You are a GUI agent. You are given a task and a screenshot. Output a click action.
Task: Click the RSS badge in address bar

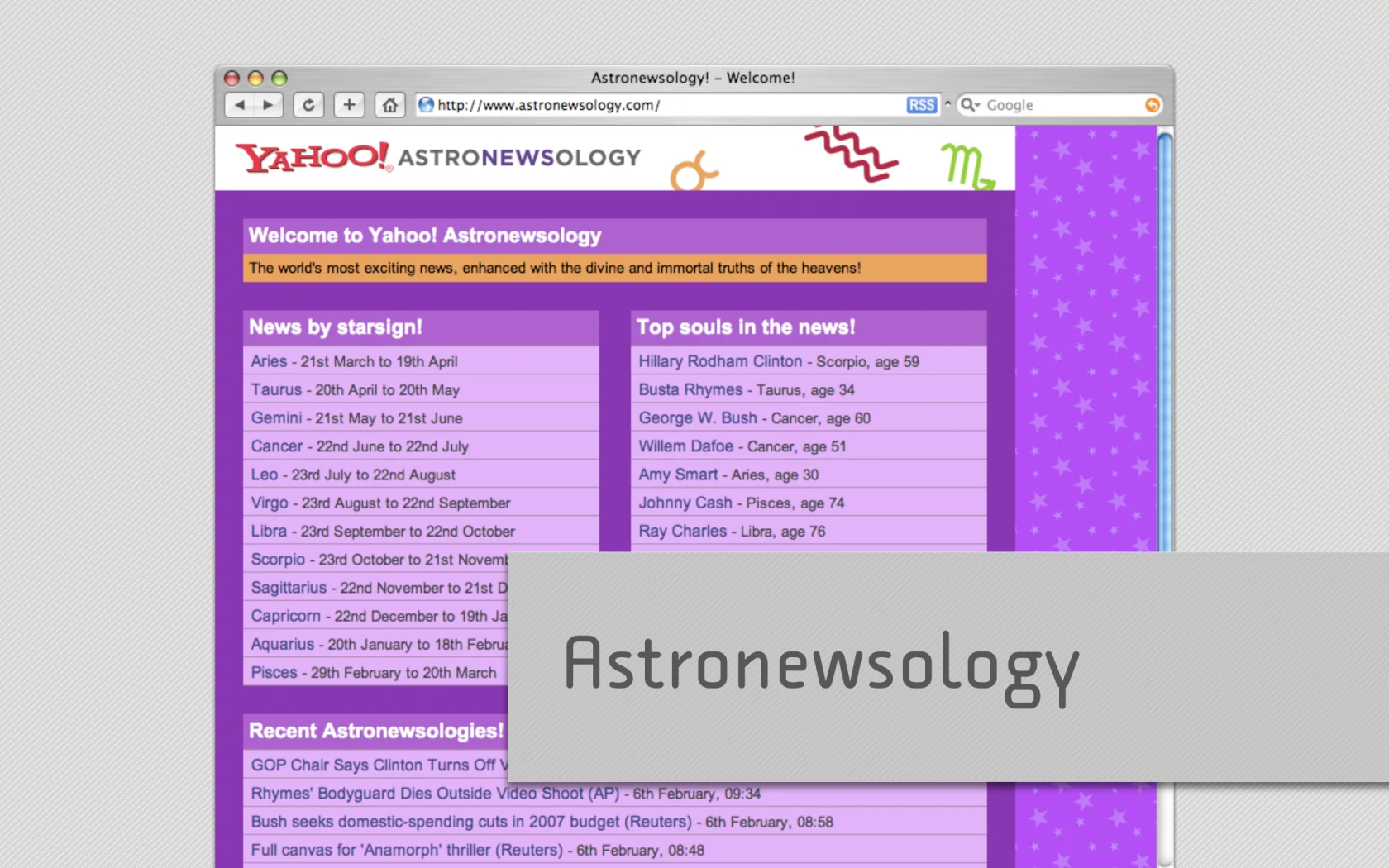click(921, 105)
